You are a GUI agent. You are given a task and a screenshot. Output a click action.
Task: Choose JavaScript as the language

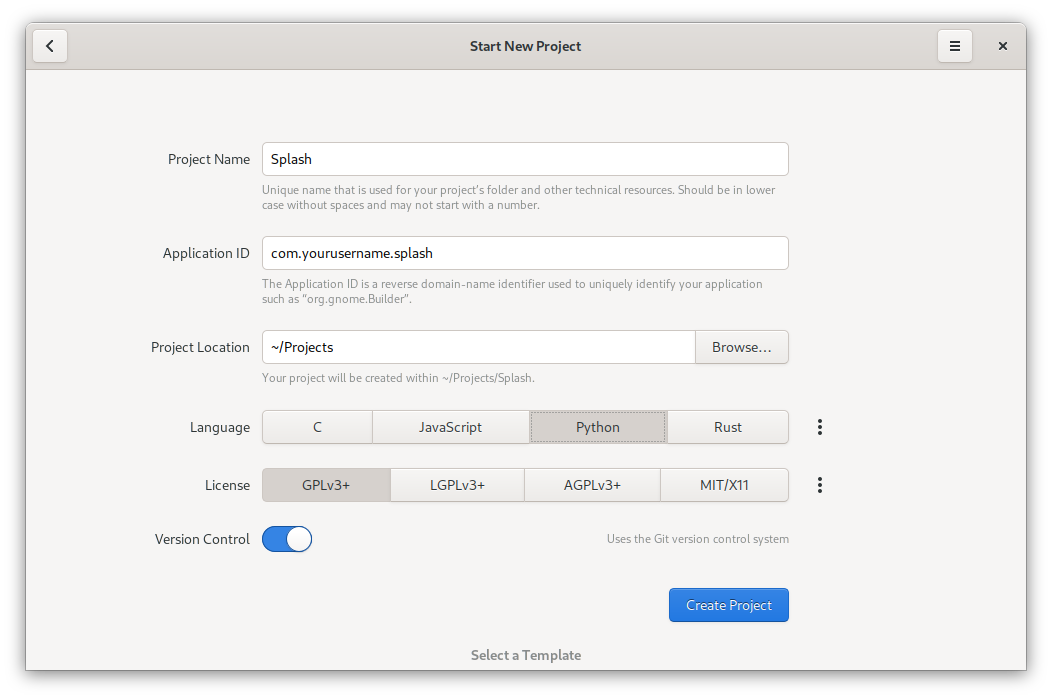pyautogui.click(x=450, y=427)
